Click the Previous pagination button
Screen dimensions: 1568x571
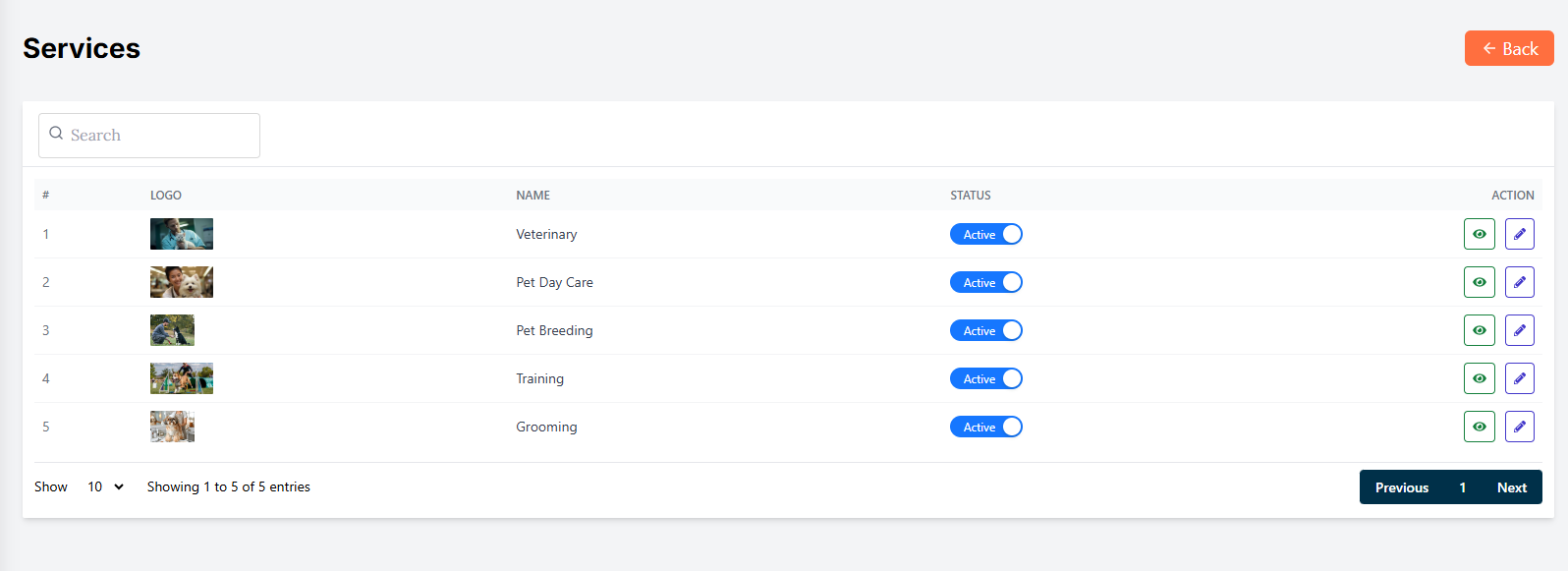pos(1401,487)
